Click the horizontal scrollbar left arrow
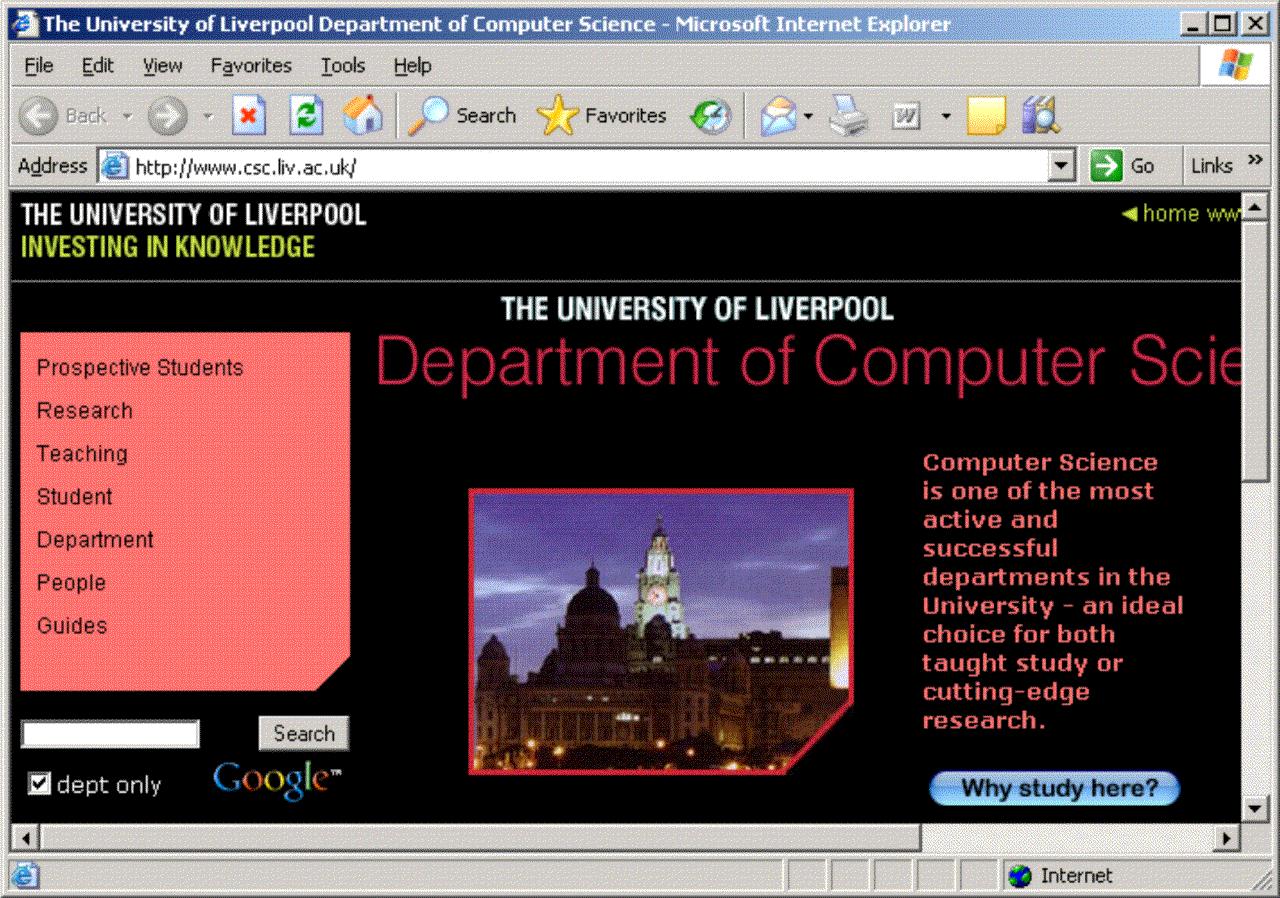The height and width of the screenshot is (898, 1280). (26, 837)
